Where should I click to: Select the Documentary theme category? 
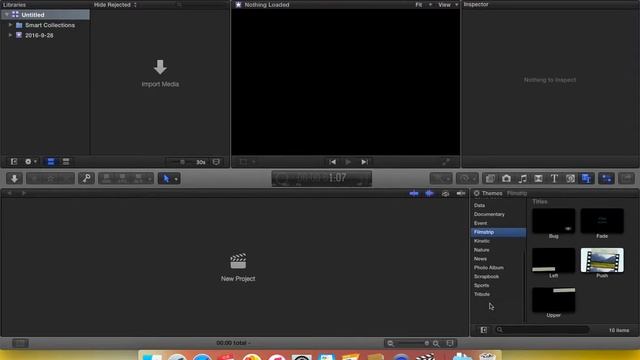[489, 214]
